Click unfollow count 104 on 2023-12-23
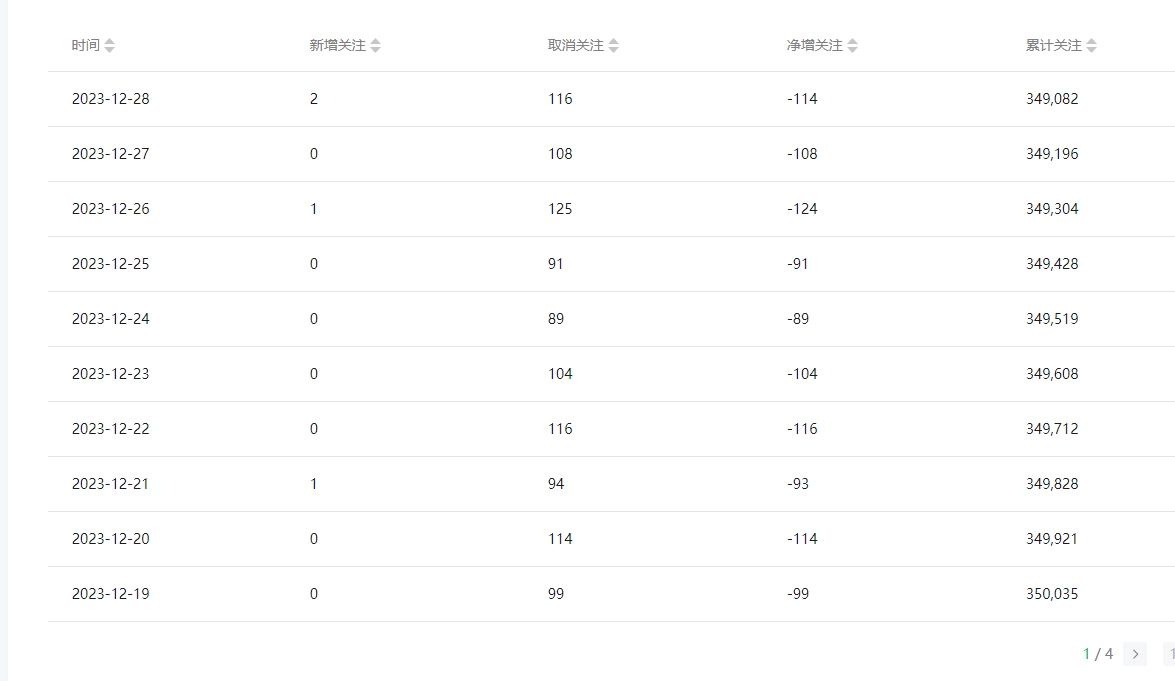 561,374
